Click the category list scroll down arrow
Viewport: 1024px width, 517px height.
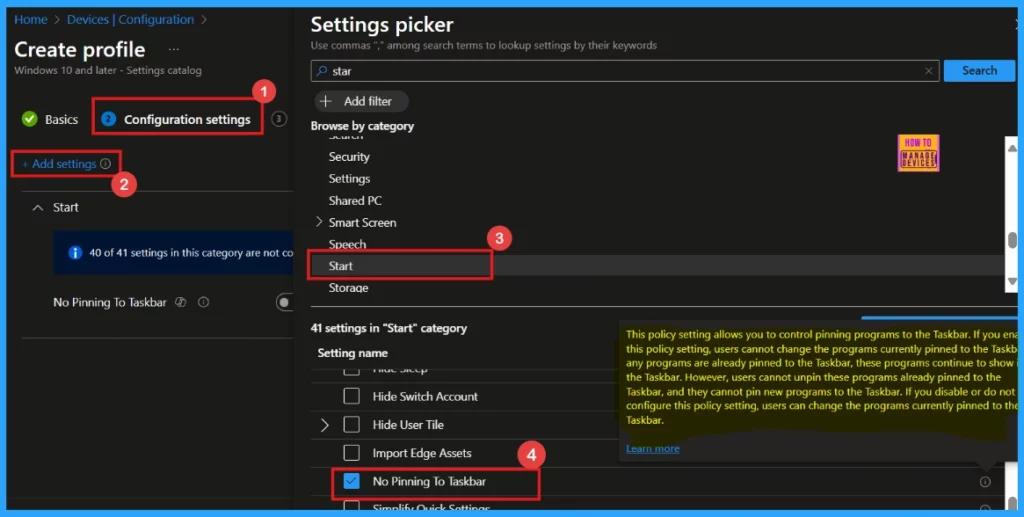tap(1012, 281)
